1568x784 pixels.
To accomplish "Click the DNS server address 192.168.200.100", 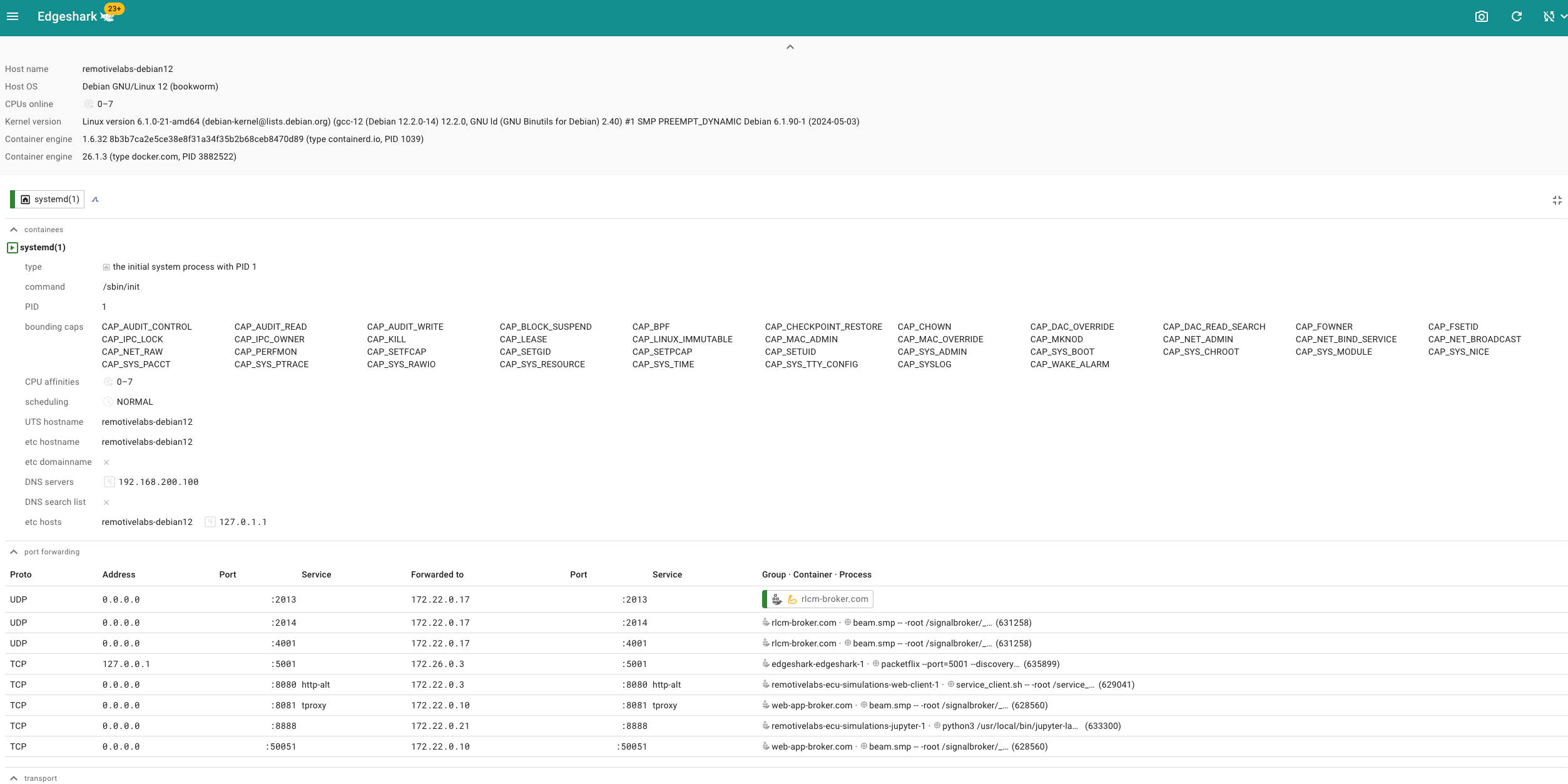I will [158, 482].
